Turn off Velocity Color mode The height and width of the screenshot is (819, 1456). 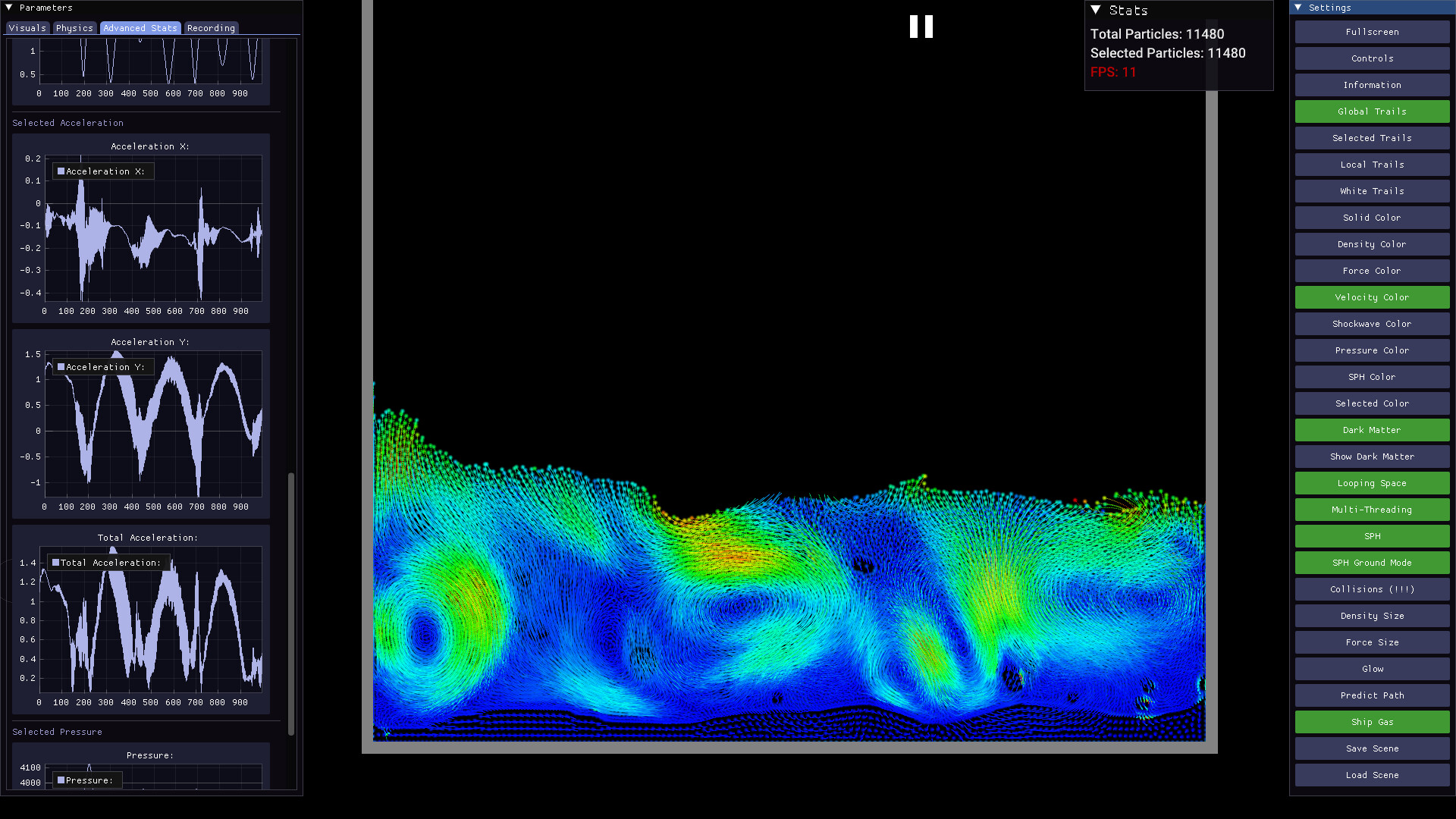(x=1371, y=297)
